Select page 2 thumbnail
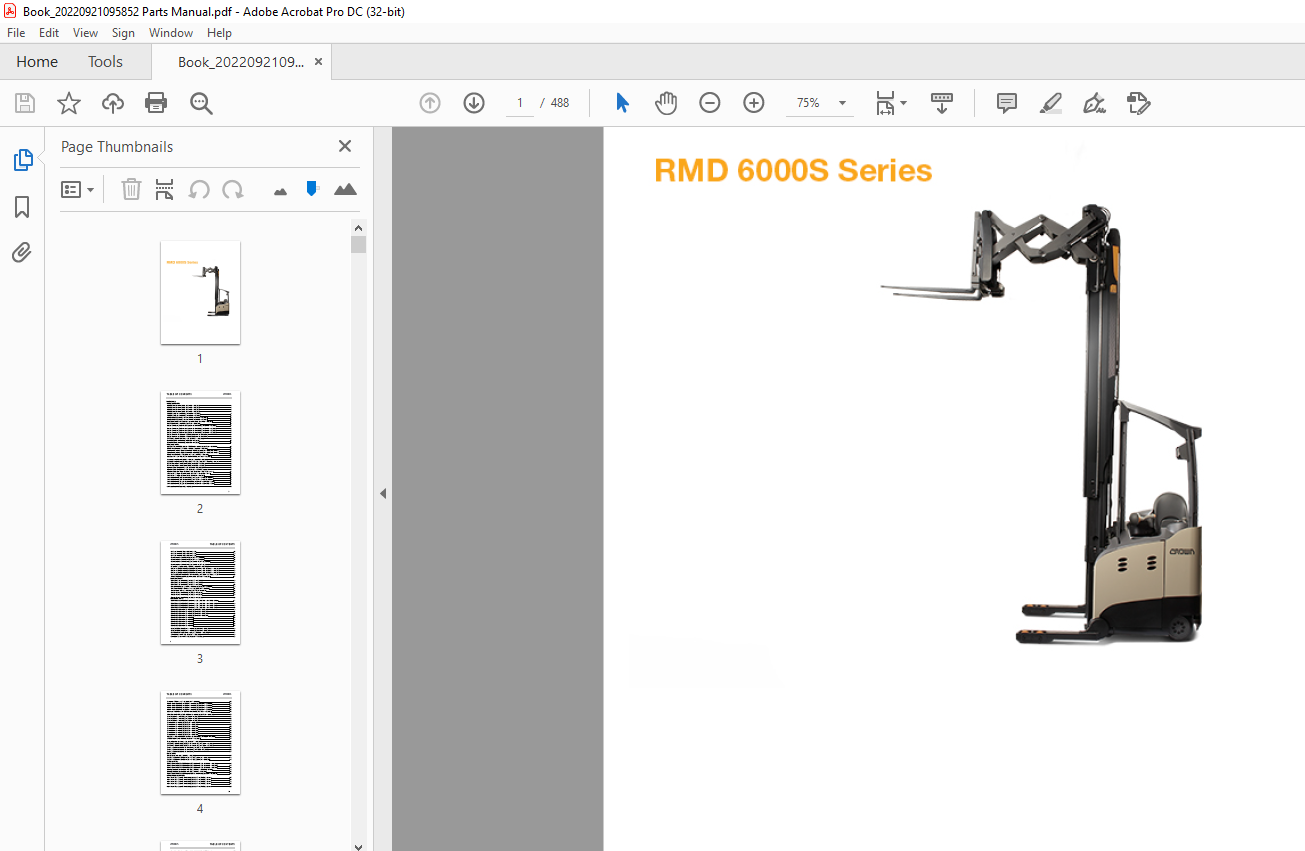The image size is (1305, 851). 200,442
